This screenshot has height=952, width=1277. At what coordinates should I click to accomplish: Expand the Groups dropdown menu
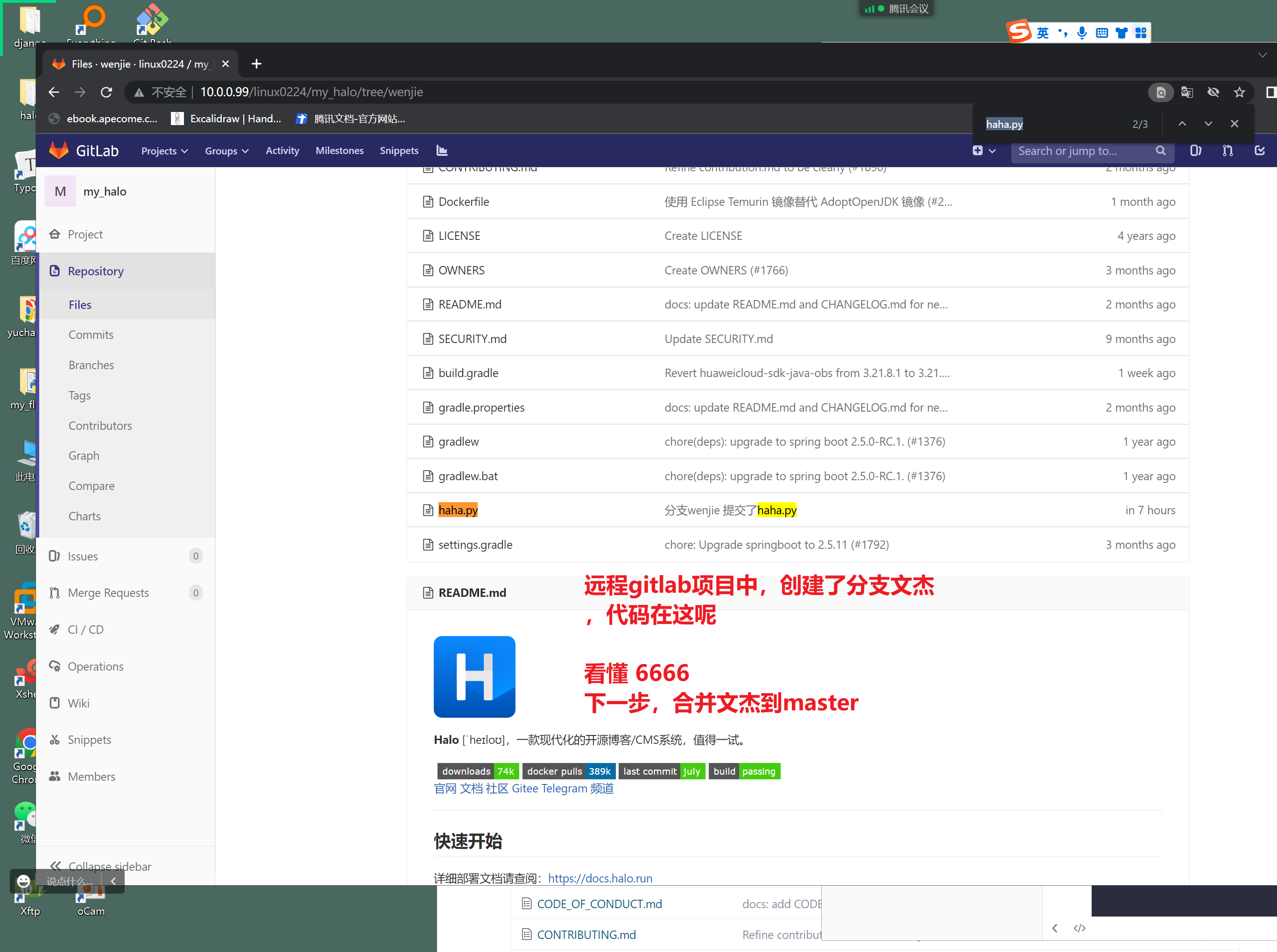click(x=226, y=151)
